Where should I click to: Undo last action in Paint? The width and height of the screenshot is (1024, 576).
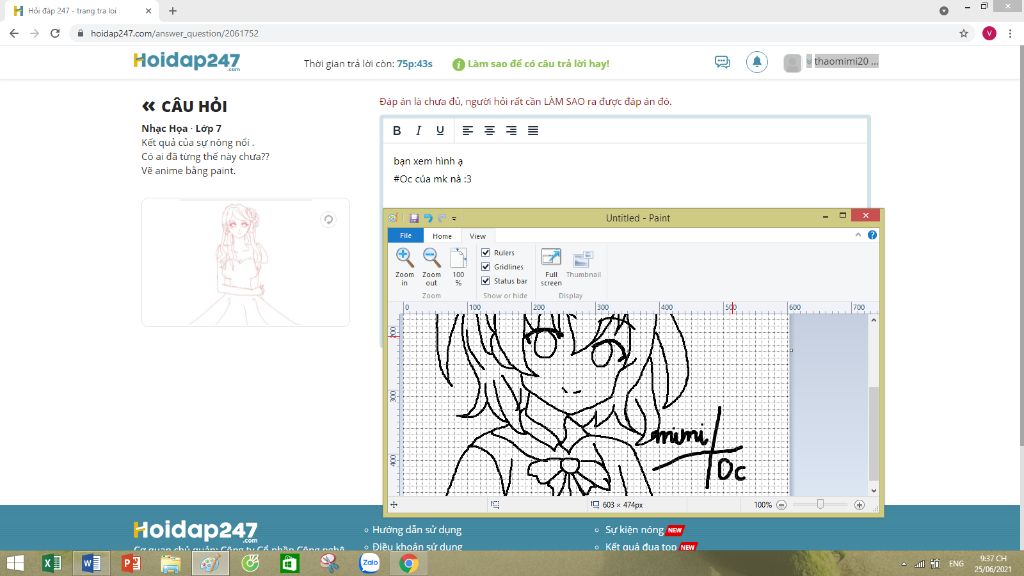coord(428,218)
